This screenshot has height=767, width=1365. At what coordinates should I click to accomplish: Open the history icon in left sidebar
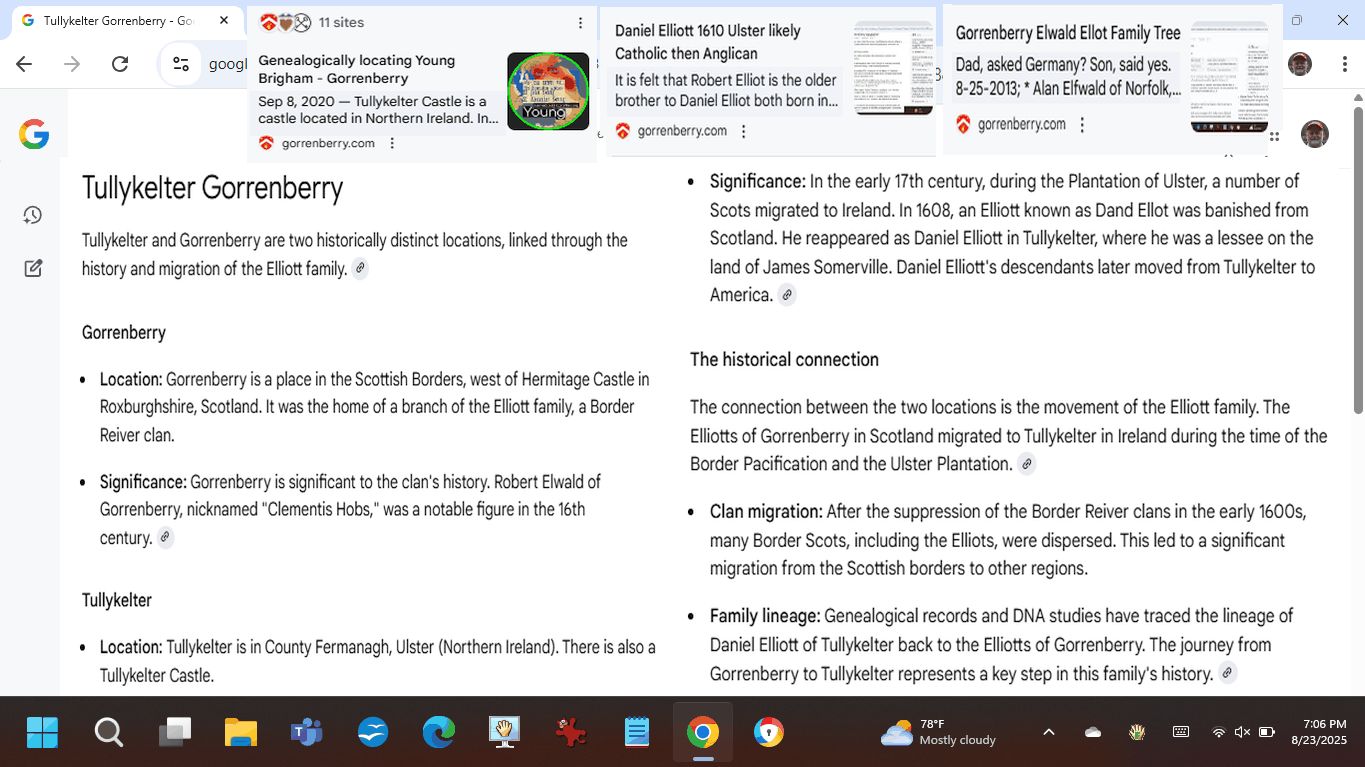[33, 216]
